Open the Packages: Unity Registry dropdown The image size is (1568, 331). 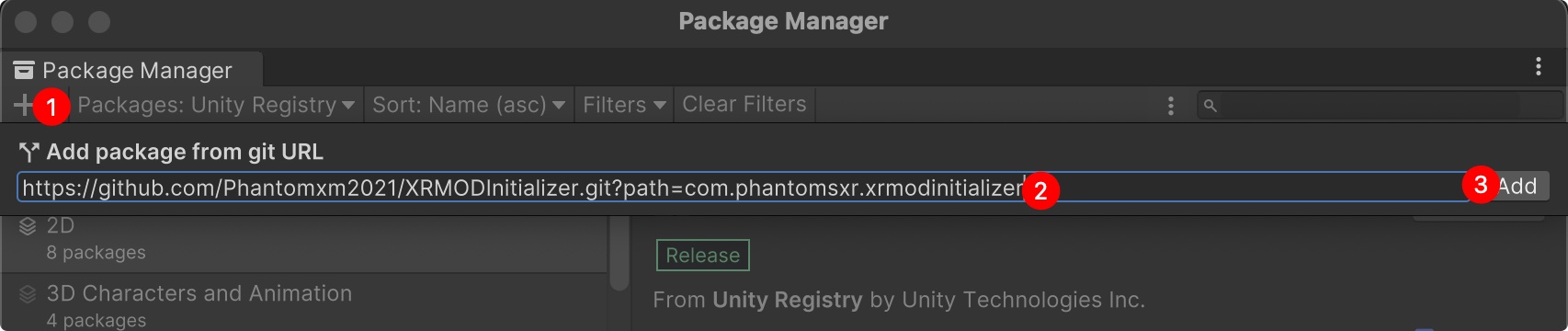[216, 105]
